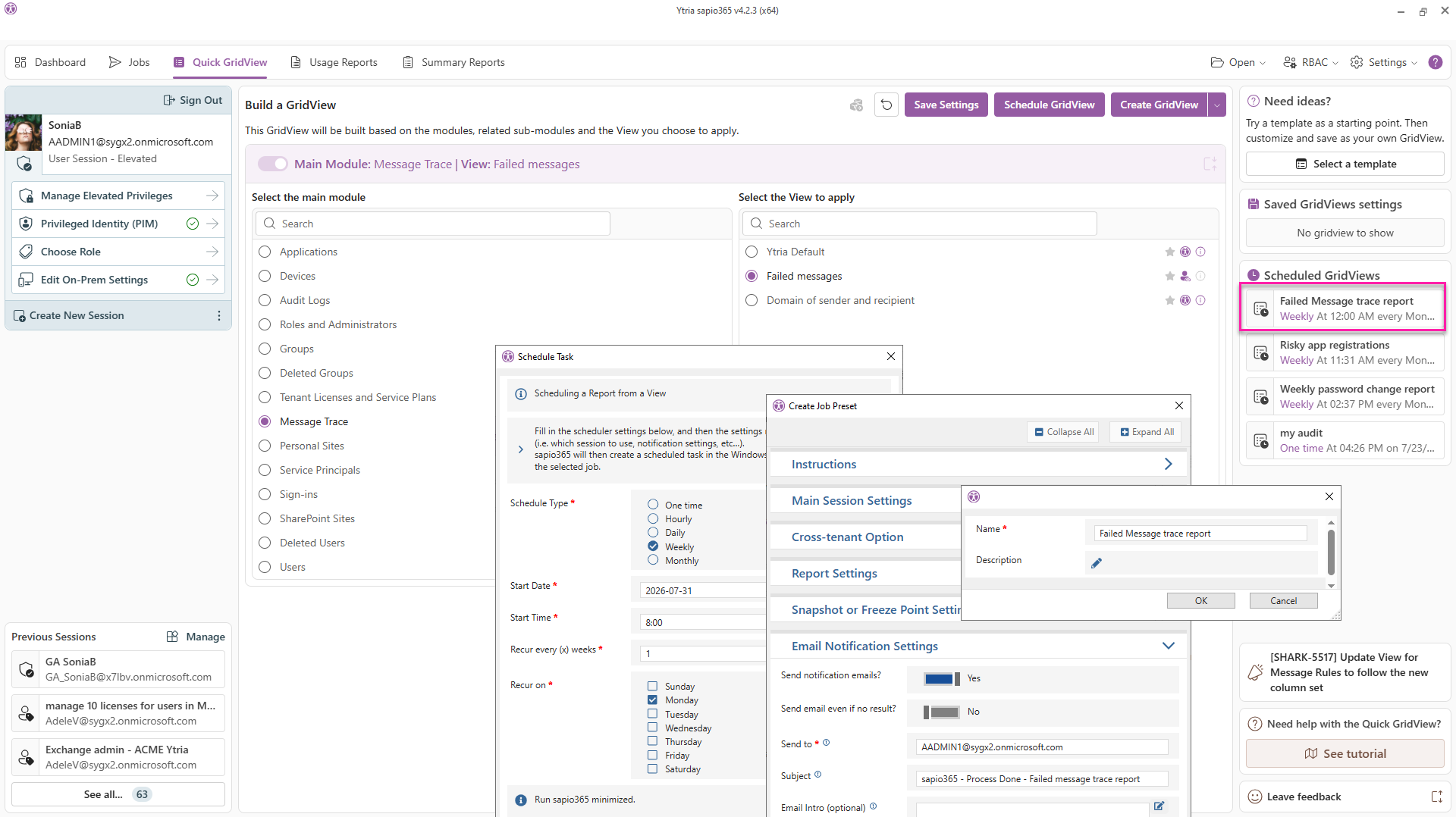Select the Applications module radio button
Image resolution: width=1456 pixels, height=817 pixels.
[x=265, y=252]
